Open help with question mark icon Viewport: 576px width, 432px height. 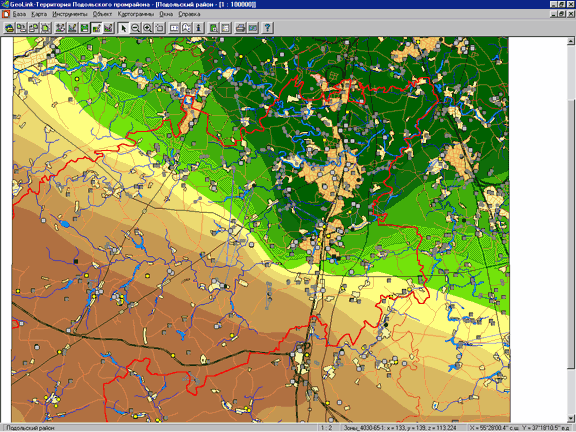[267, 28]
